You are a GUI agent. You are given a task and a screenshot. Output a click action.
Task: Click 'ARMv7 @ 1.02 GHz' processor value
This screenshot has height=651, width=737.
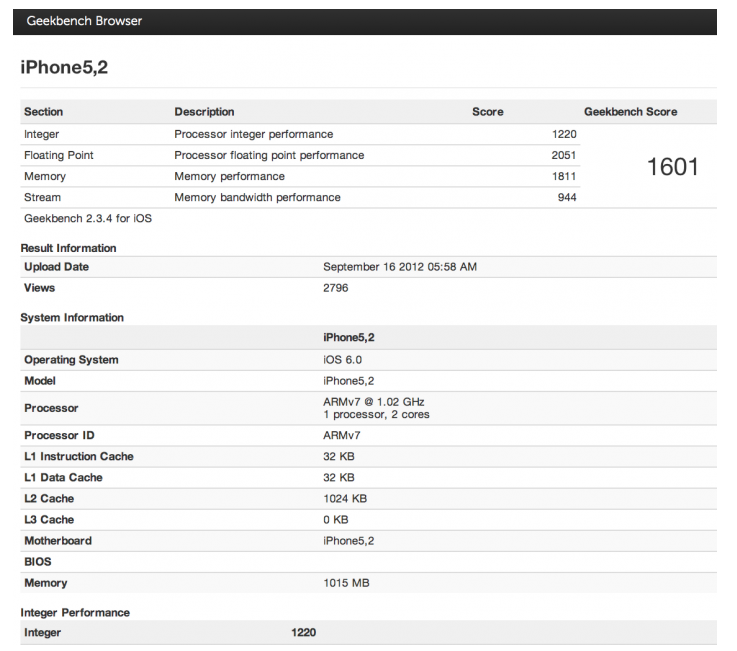pos(374,402)
